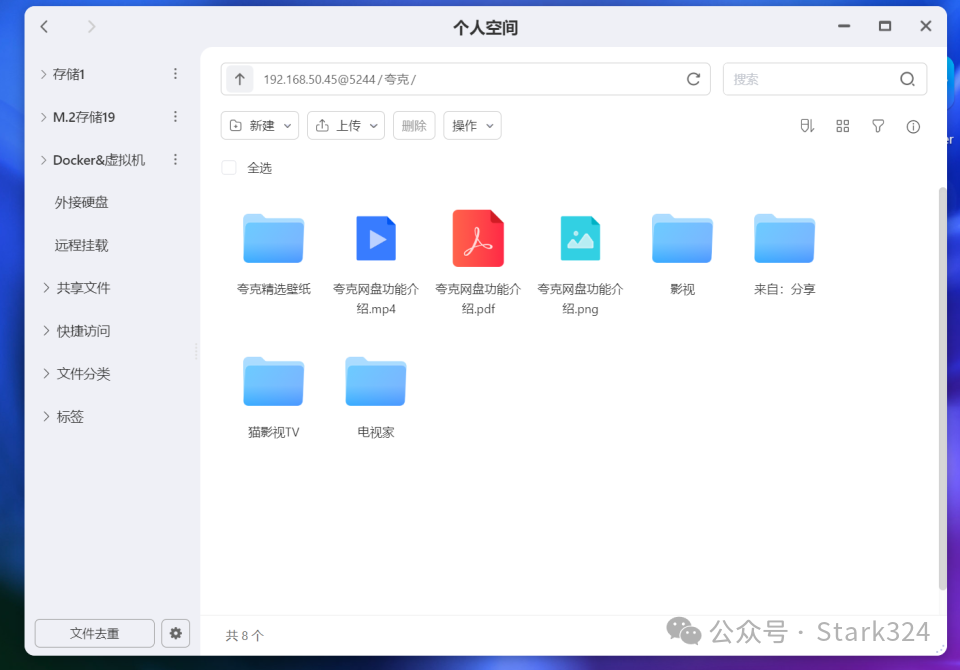Viewport: 960px width, 670px height.
Task: Click into the 搜索 search field
Action: (x=810, y=79)
